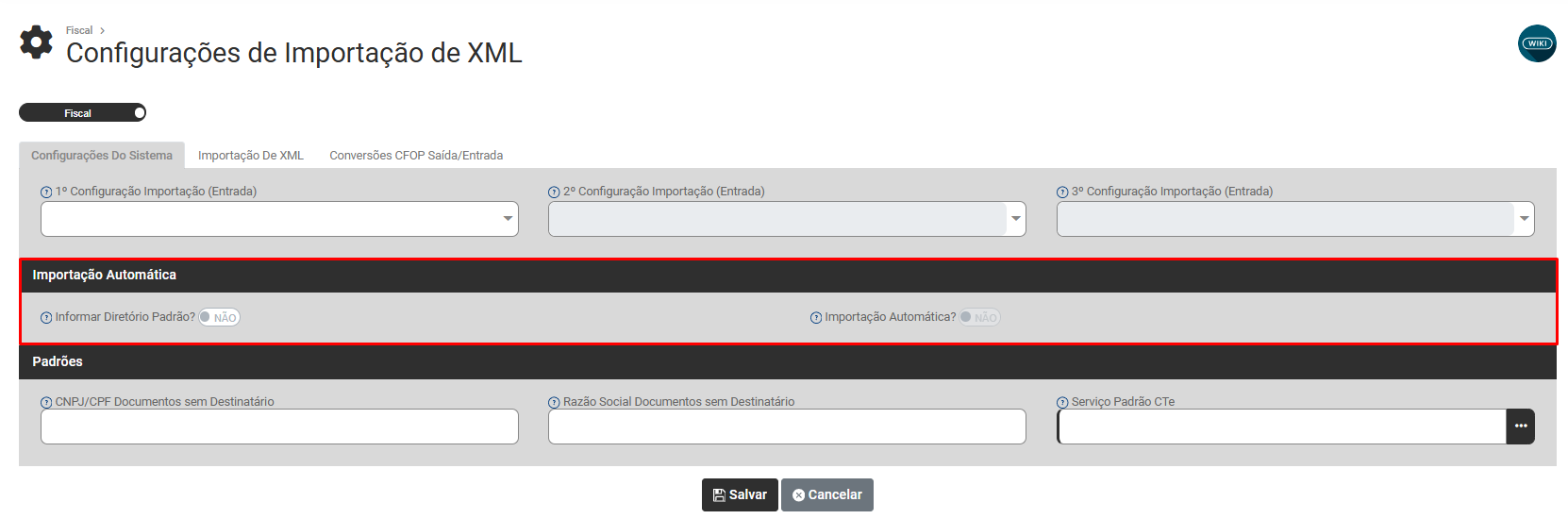The height and width of the screenshot is (519, 1568).
Task: Go to Fiscal breadcrumb link
Action: coord(79,30)
